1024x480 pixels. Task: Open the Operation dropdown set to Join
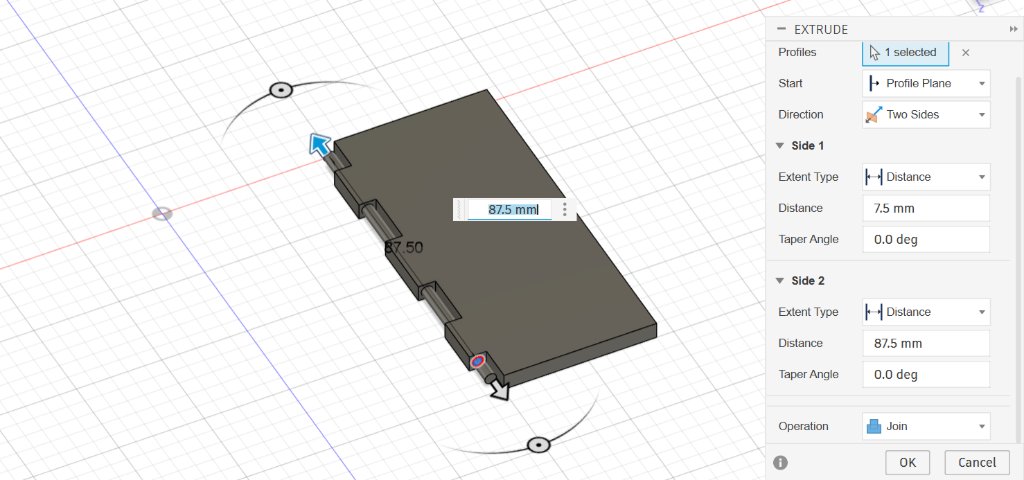pyautogui.click(x=926, y=426)
